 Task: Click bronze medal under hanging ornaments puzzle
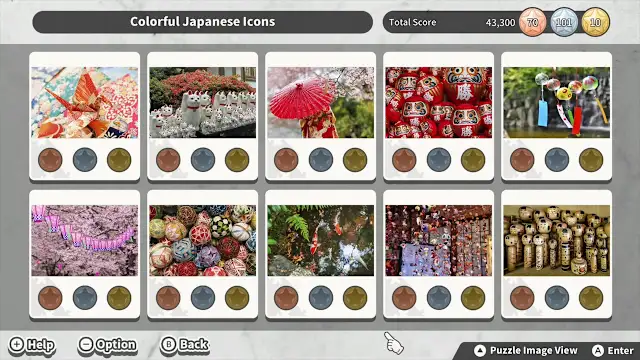tap(404, 298)
